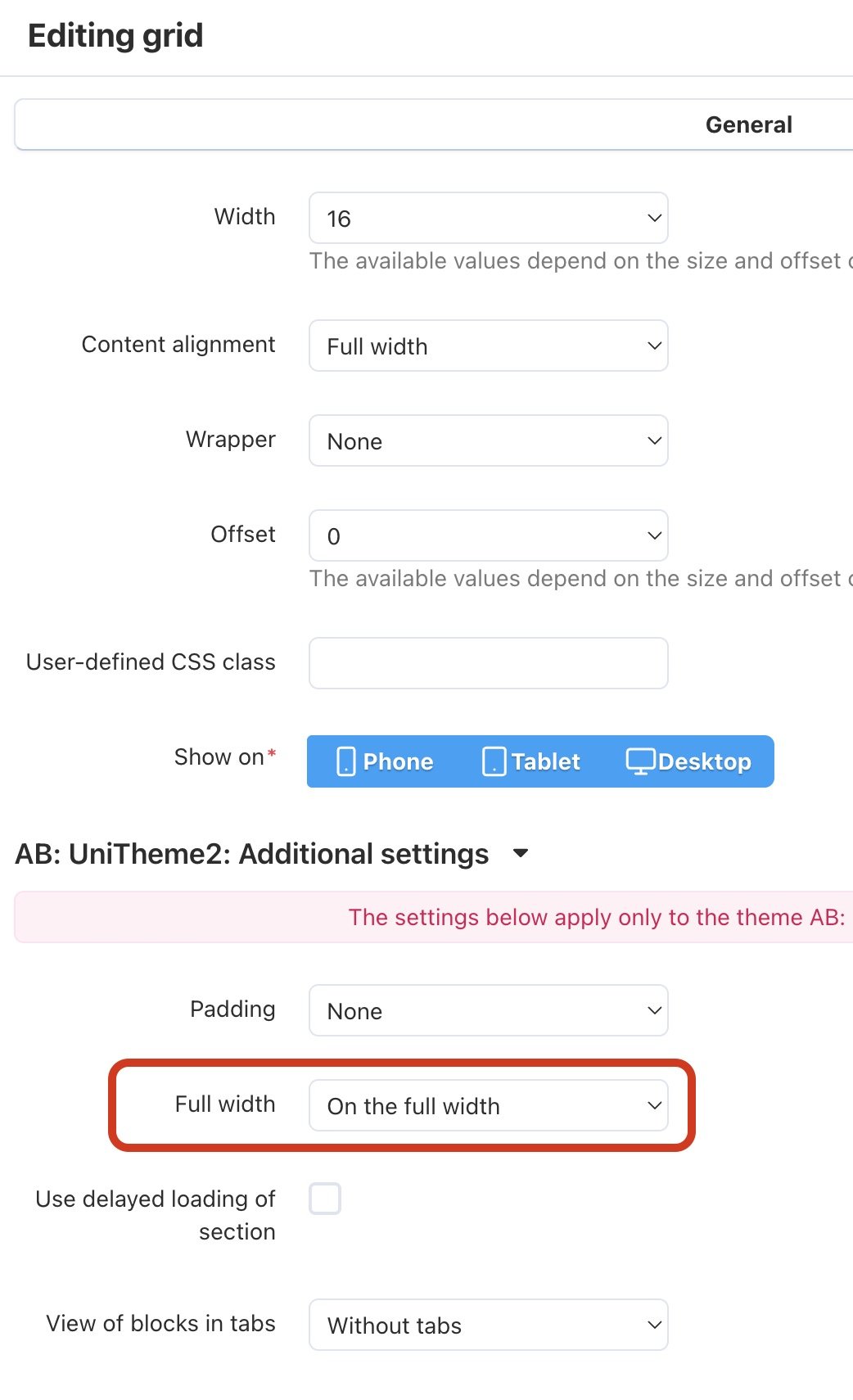Enable Use delayed loading of section checkbox

pos(325,1199)
